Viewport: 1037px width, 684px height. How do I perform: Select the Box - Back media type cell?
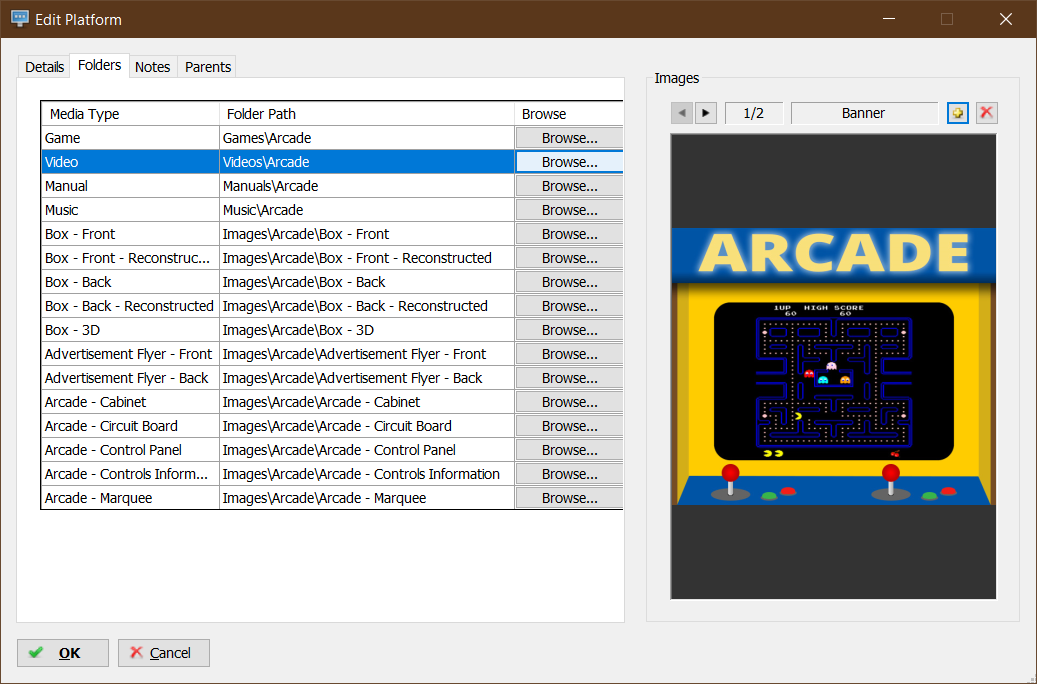coord(130,282)
